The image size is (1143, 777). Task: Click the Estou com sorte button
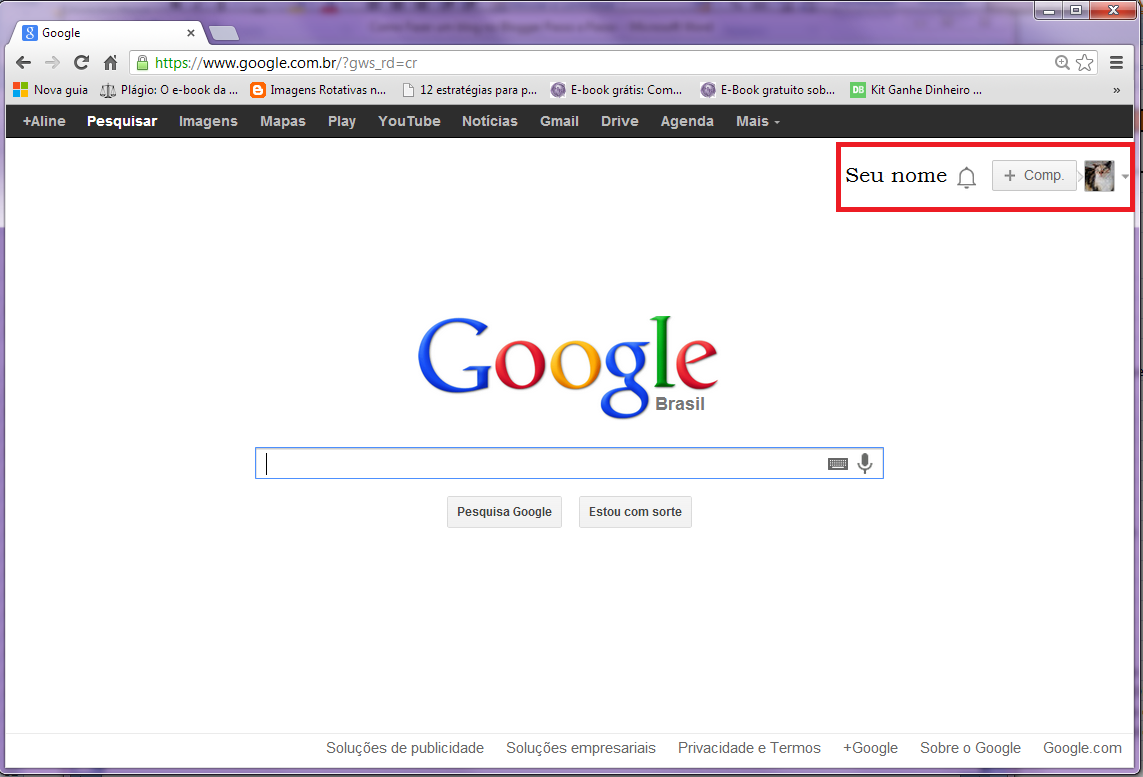pos(635,512)
